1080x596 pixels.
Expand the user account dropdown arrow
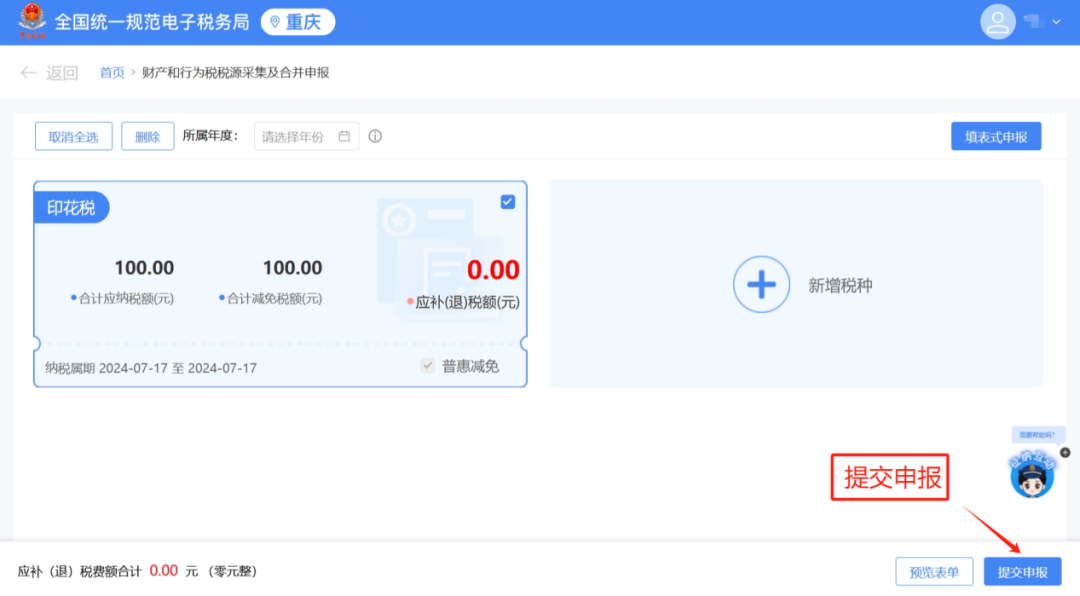click(1056, 22)
